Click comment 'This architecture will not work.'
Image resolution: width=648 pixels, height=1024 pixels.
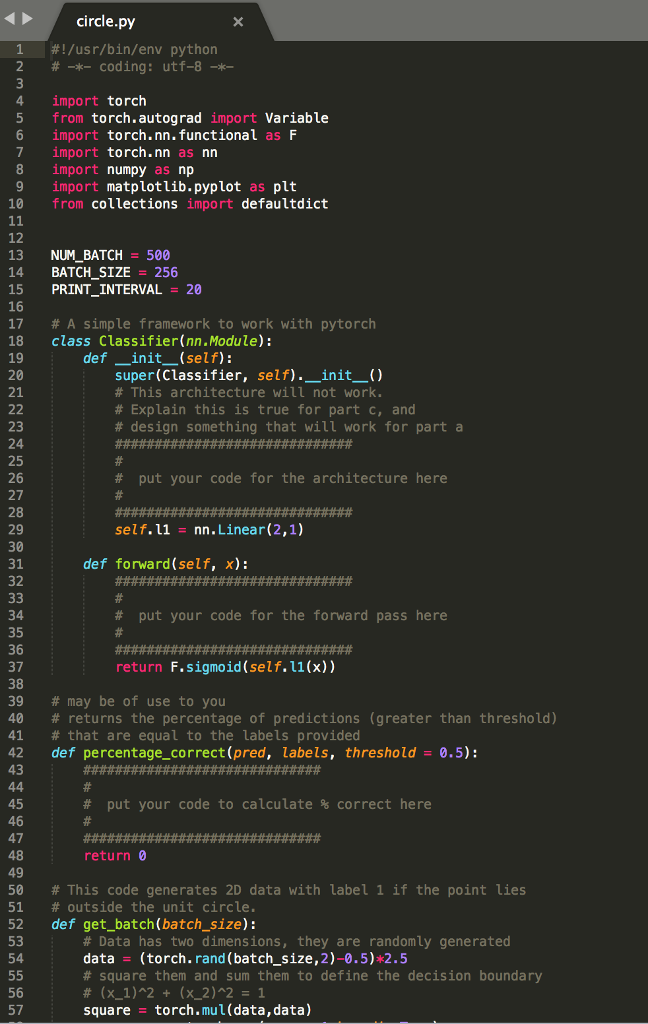(249, 392)
